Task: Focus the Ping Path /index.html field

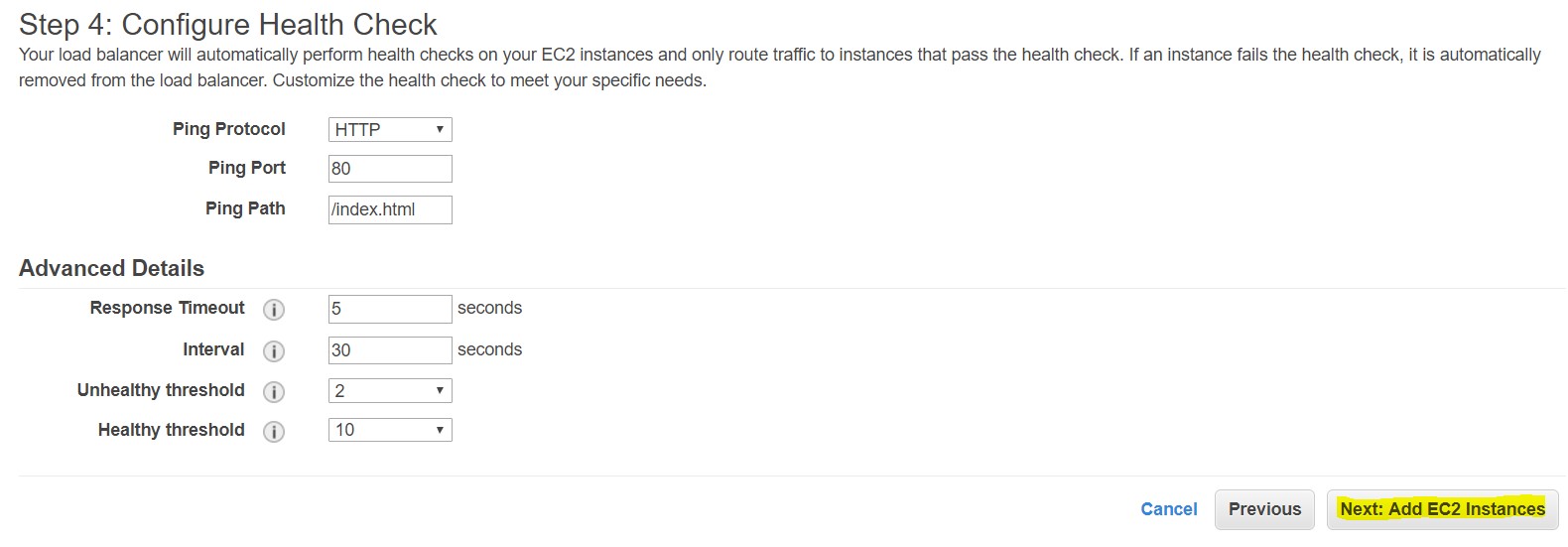Action: (390, 209)
